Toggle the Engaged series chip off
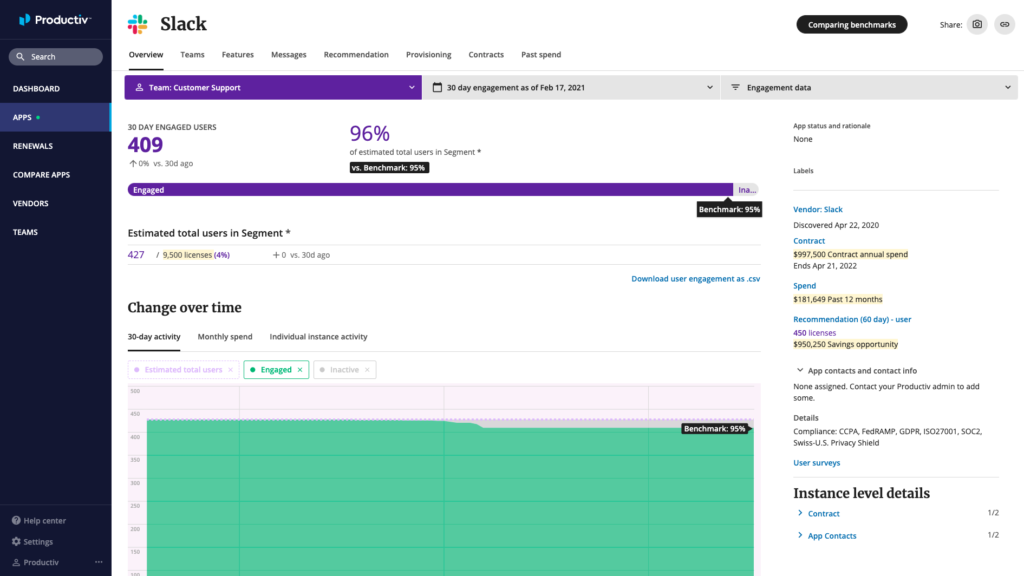Viewport: 1024px width, 576px height. tap(275, 370)
